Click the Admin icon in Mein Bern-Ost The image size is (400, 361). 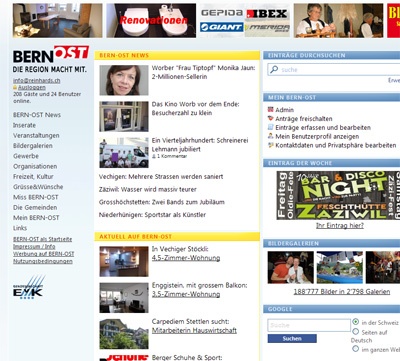tap(271, 109)
